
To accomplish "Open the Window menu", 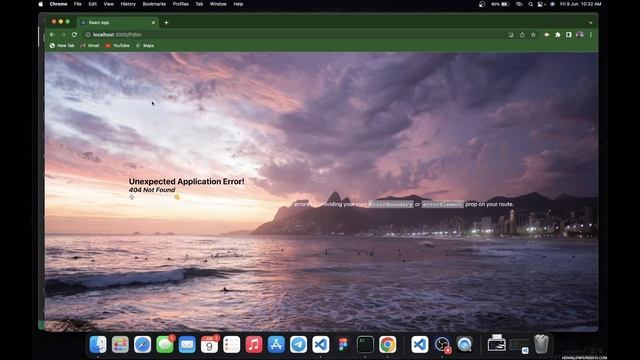I will pyautogui.click(x=218, y=4).
